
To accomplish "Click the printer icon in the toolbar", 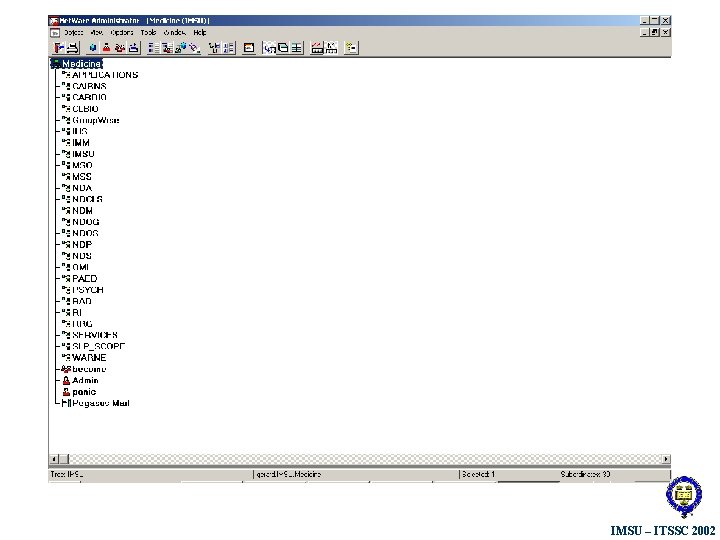I will [73, 48].
